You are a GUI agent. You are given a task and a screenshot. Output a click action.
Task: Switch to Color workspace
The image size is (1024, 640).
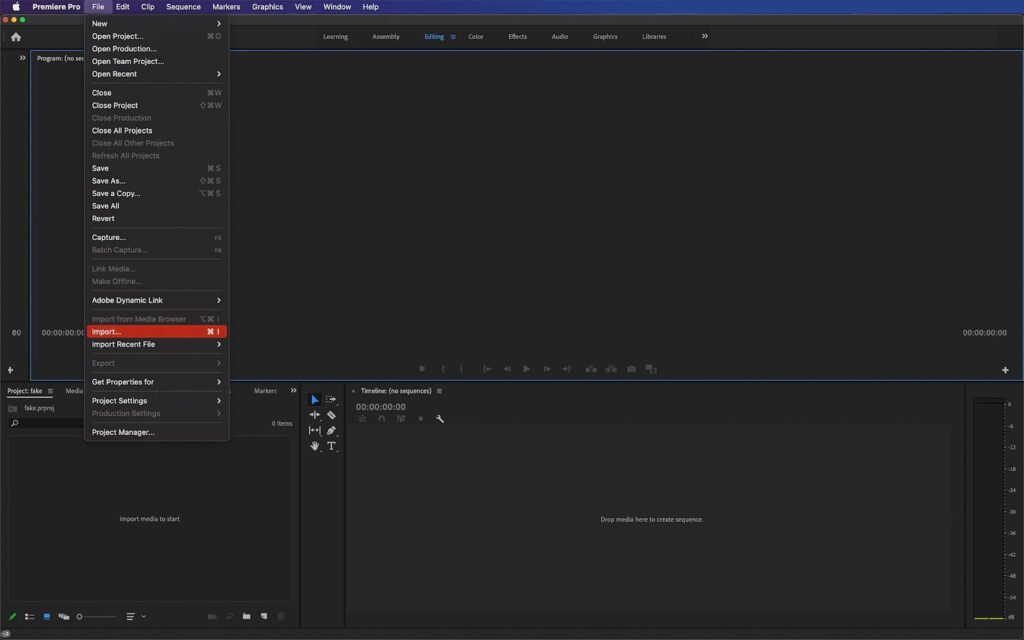point(475,37)
